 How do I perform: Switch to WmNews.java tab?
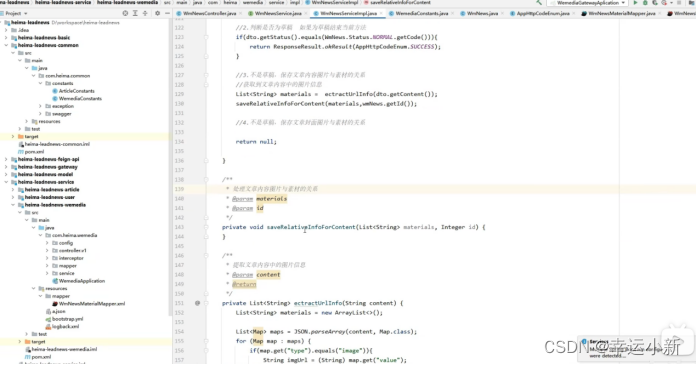482,14
